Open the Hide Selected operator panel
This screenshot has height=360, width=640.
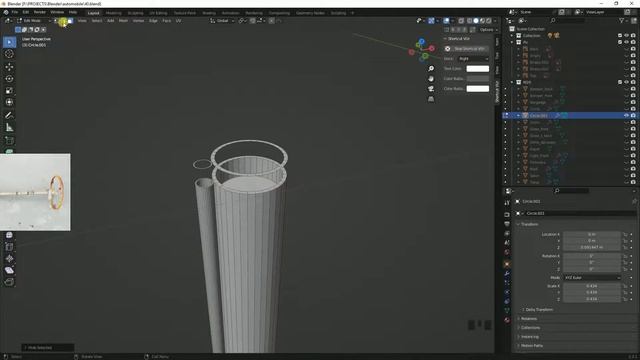(48, 348)
